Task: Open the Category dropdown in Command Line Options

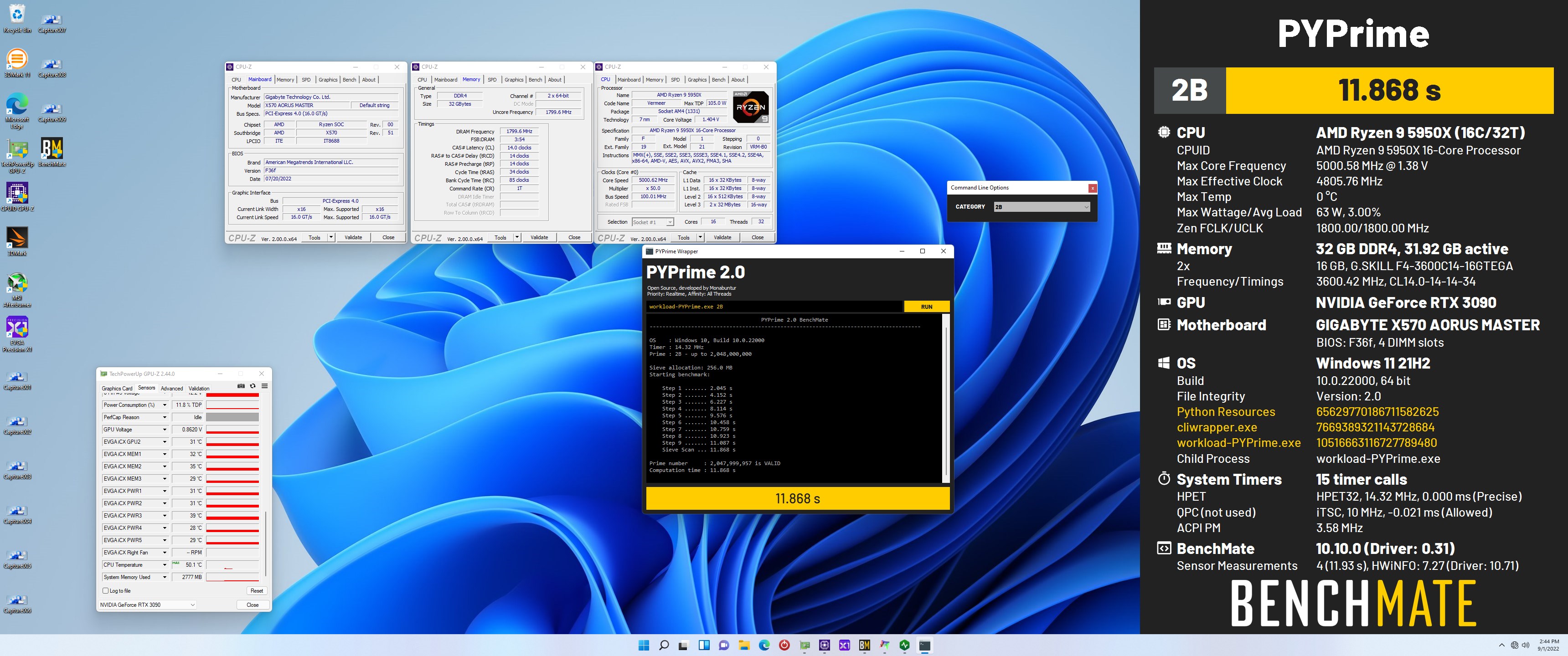Action: 1042,207
